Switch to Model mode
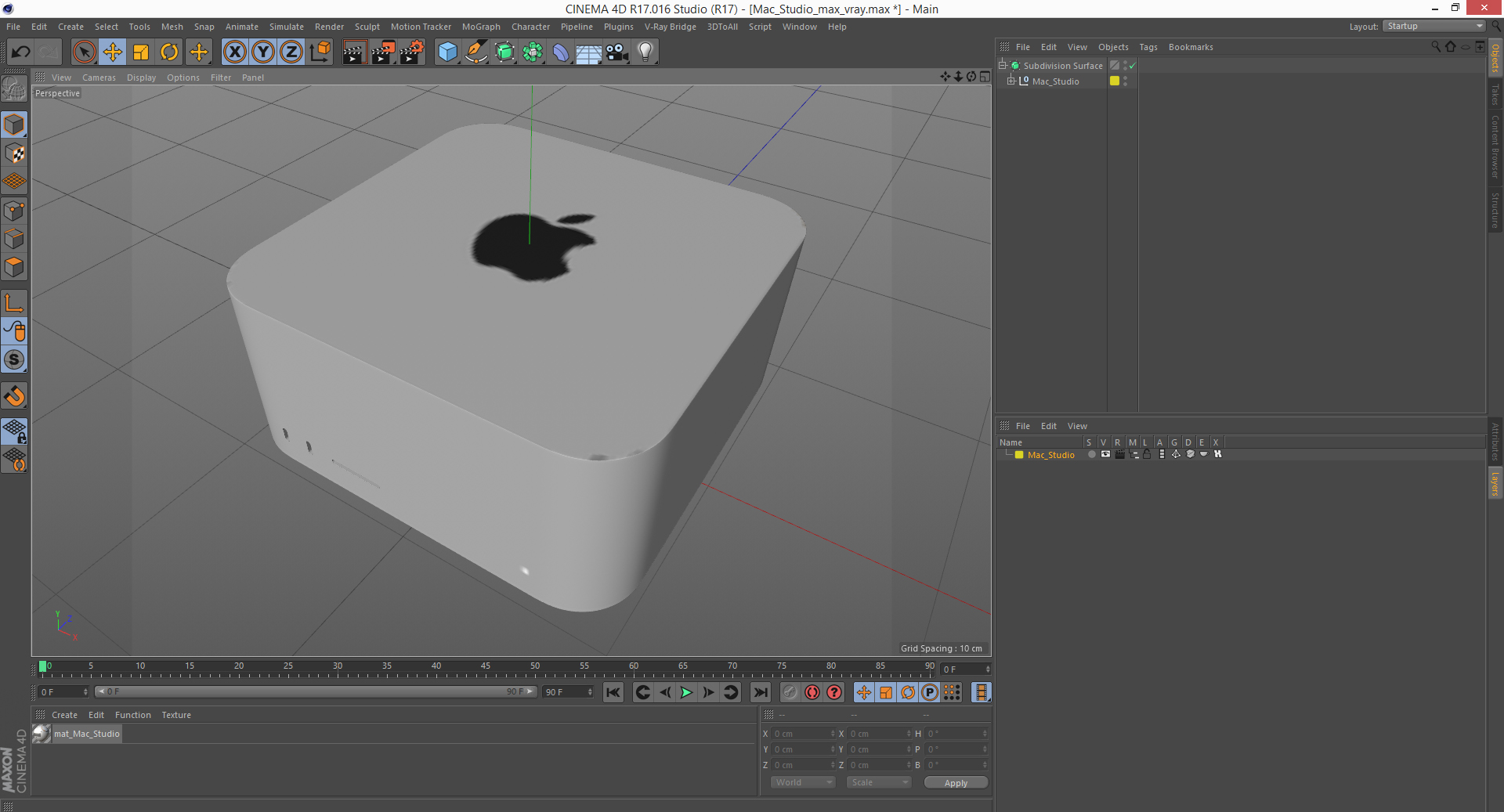Screen dimensions: 1504x812 point(14,125)
